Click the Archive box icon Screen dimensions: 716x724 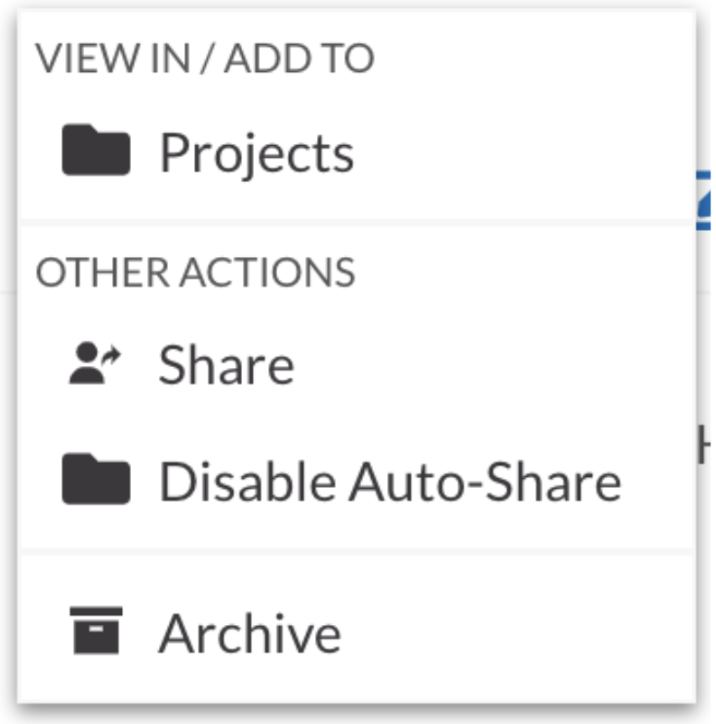96,631
